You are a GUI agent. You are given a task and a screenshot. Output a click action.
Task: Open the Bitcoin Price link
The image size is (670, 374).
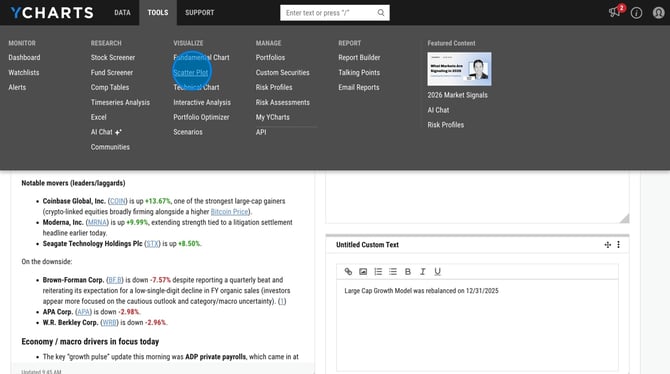pos(229,212)
